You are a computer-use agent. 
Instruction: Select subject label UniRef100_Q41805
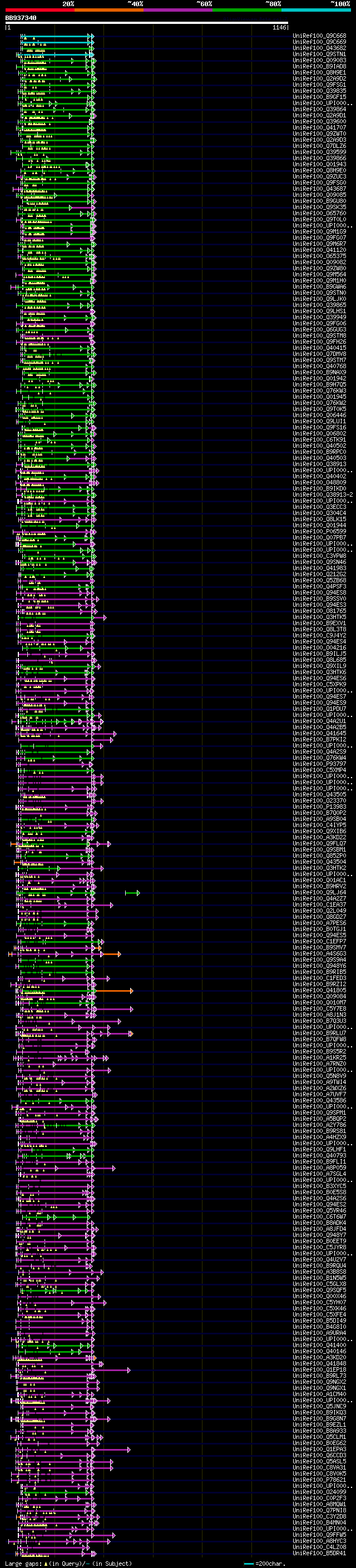tap(319, 990)
